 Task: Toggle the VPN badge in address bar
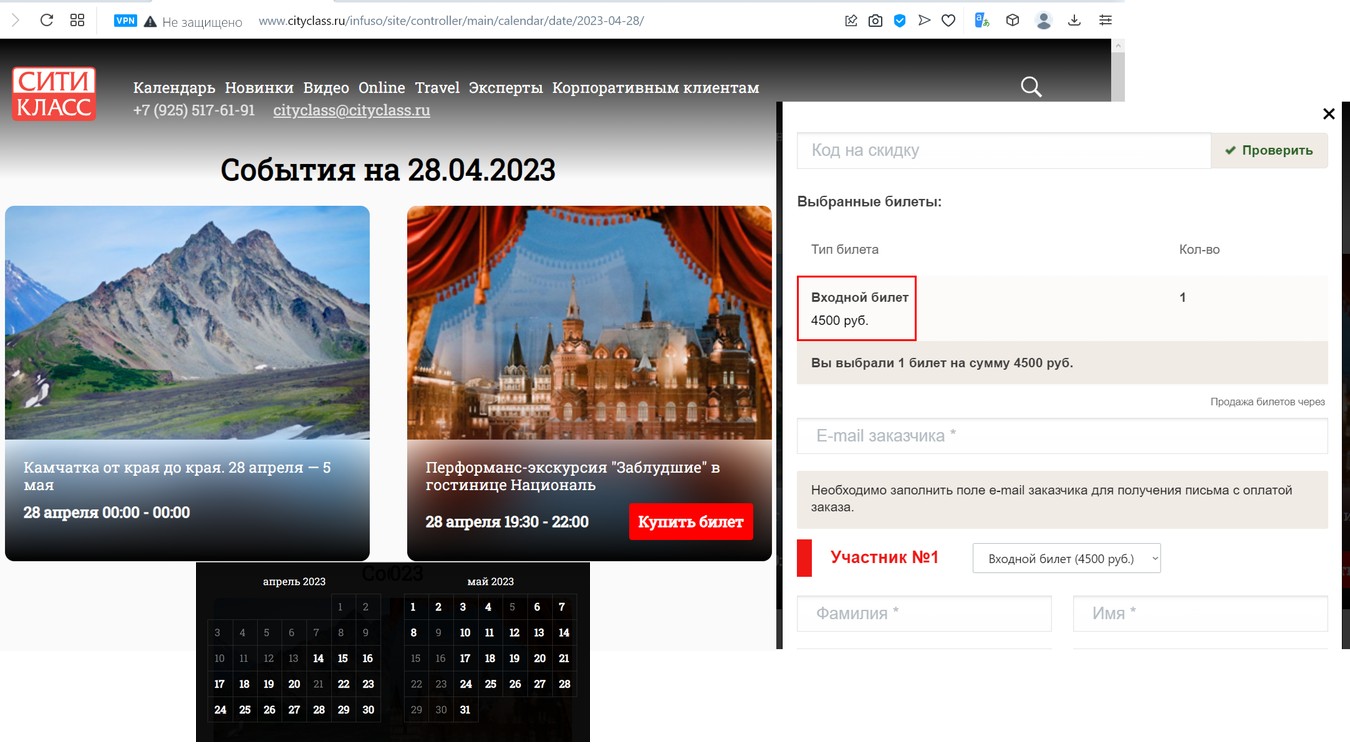(x=125, y=20)
